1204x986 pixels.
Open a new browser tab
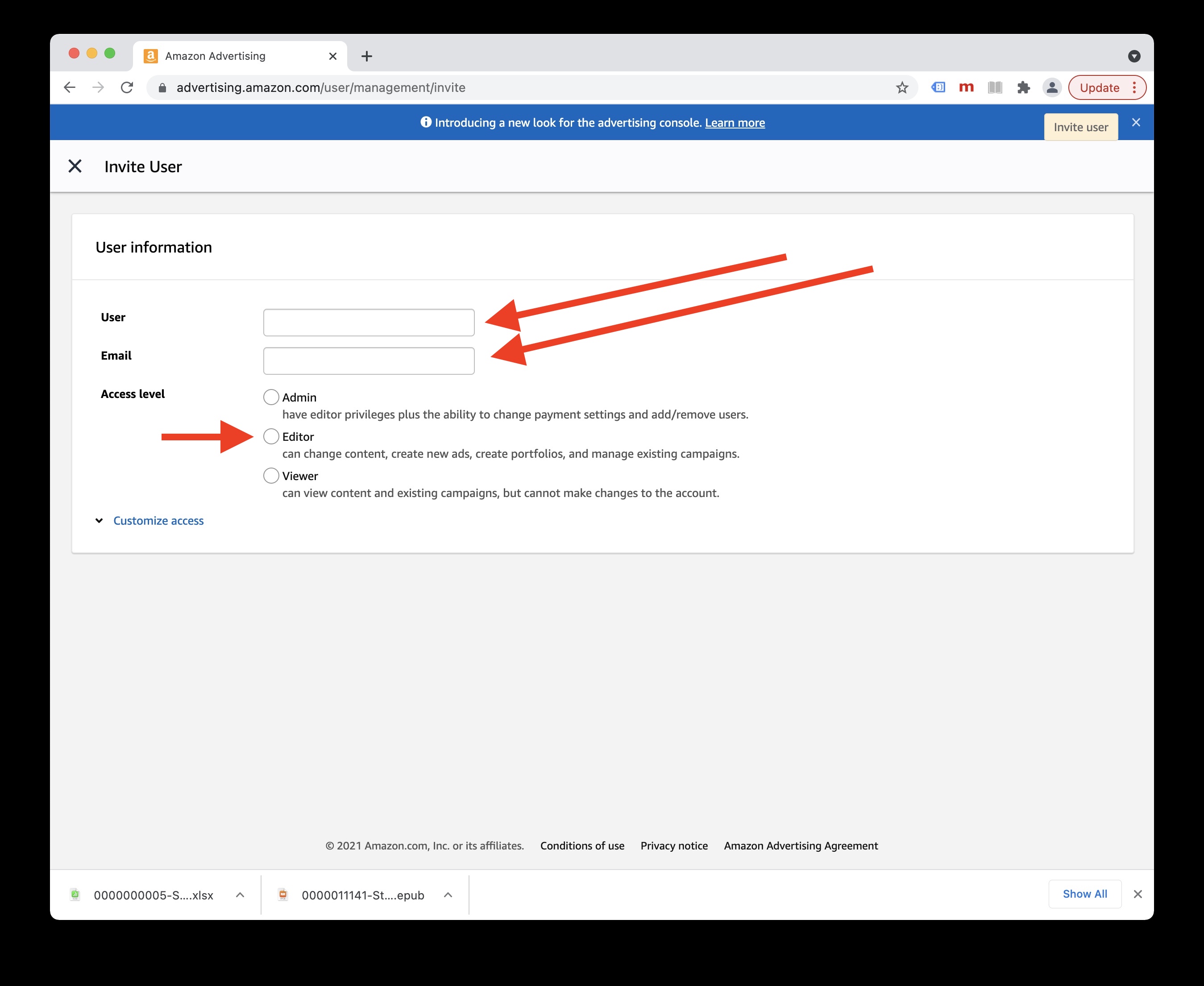366,56
